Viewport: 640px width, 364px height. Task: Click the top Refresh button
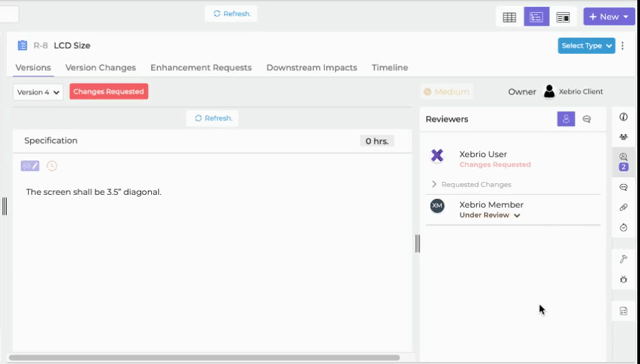pyautogui.click(x=231, y=14)
